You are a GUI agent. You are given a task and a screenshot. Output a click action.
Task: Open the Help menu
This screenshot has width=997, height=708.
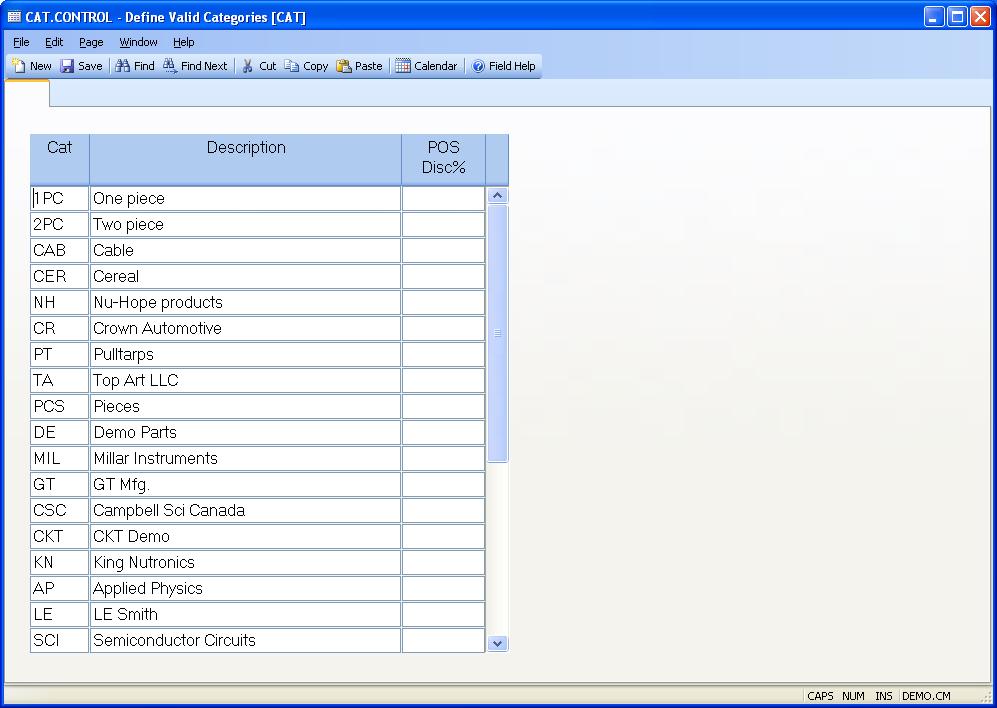pyautogui.click(x=184, y=42)
